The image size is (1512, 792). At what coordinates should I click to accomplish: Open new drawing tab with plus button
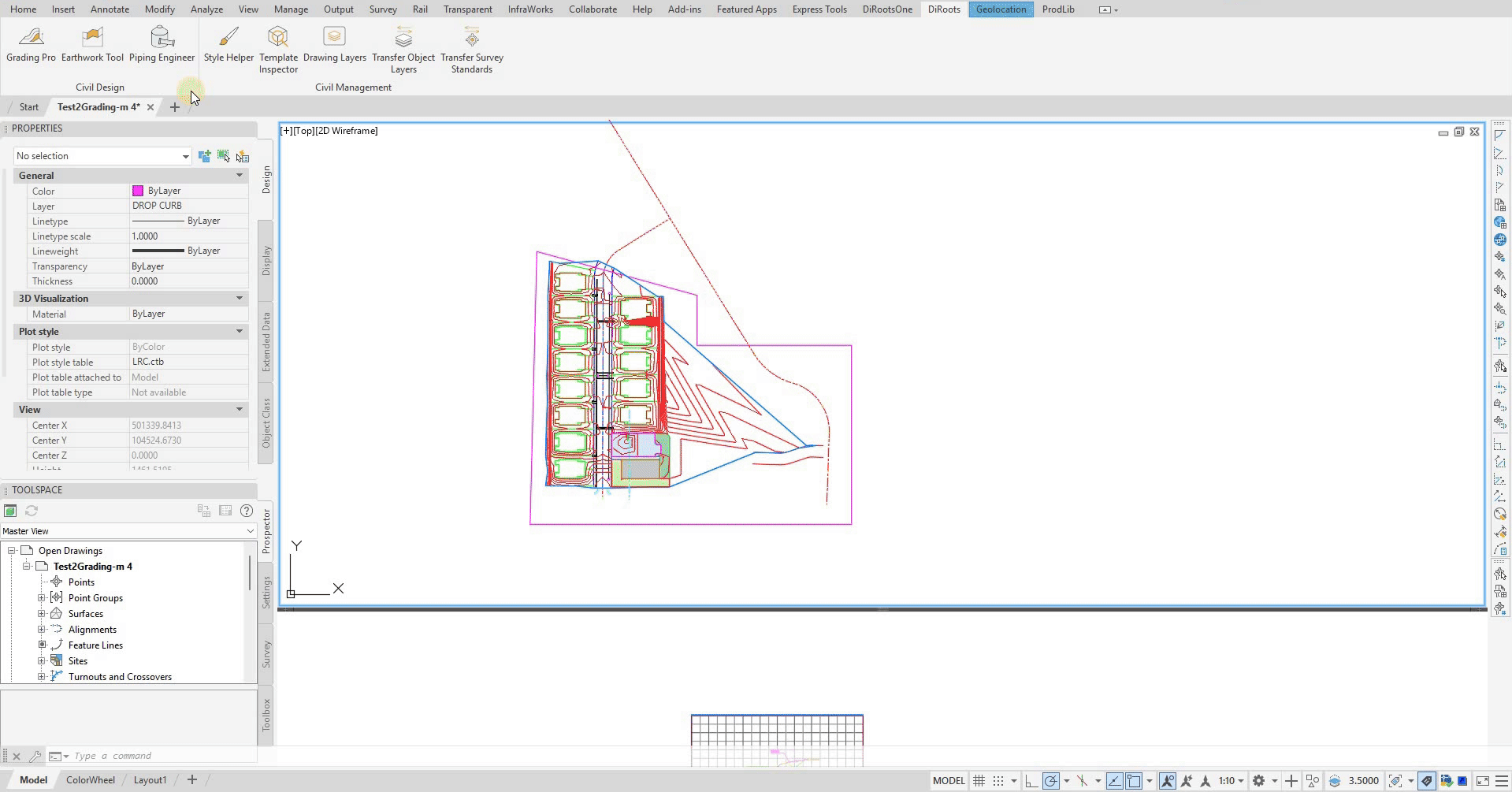click(x=175, y=107)
